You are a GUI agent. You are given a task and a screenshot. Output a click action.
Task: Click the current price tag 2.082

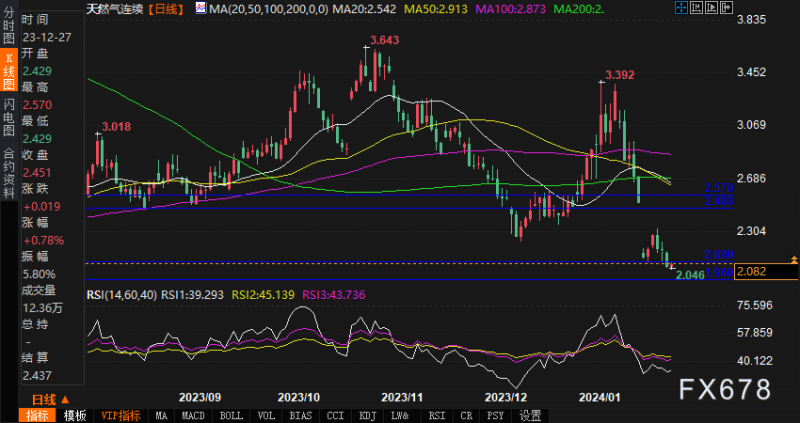(766, 271)
